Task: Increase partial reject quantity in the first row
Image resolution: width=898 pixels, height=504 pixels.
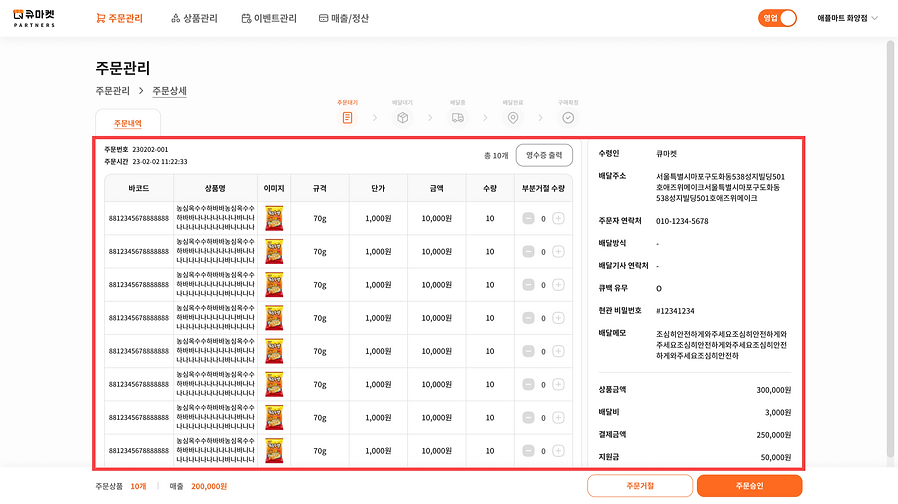Action: click(x=558, y=218)
